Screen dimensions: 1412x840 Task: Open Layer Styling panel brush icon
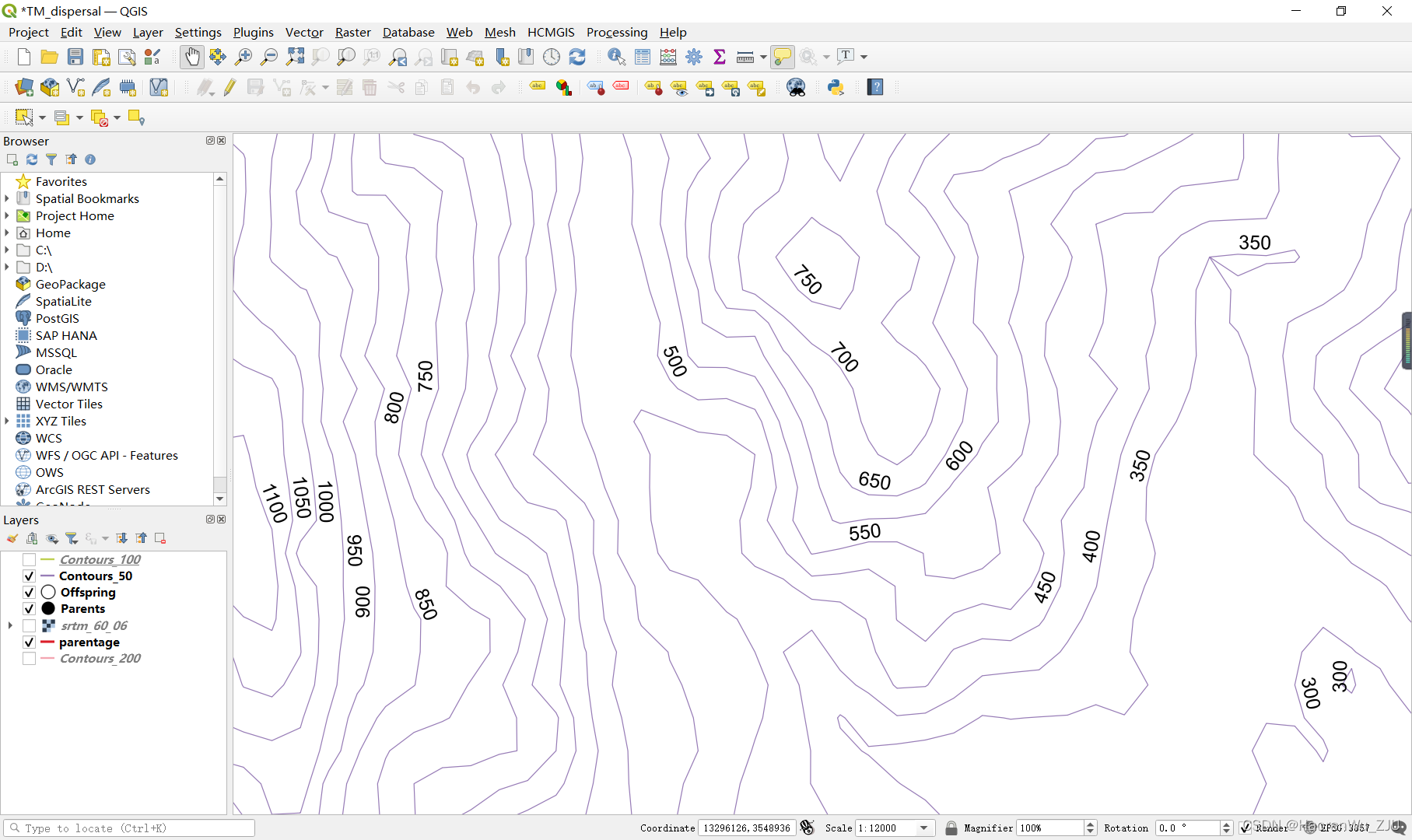12,538
